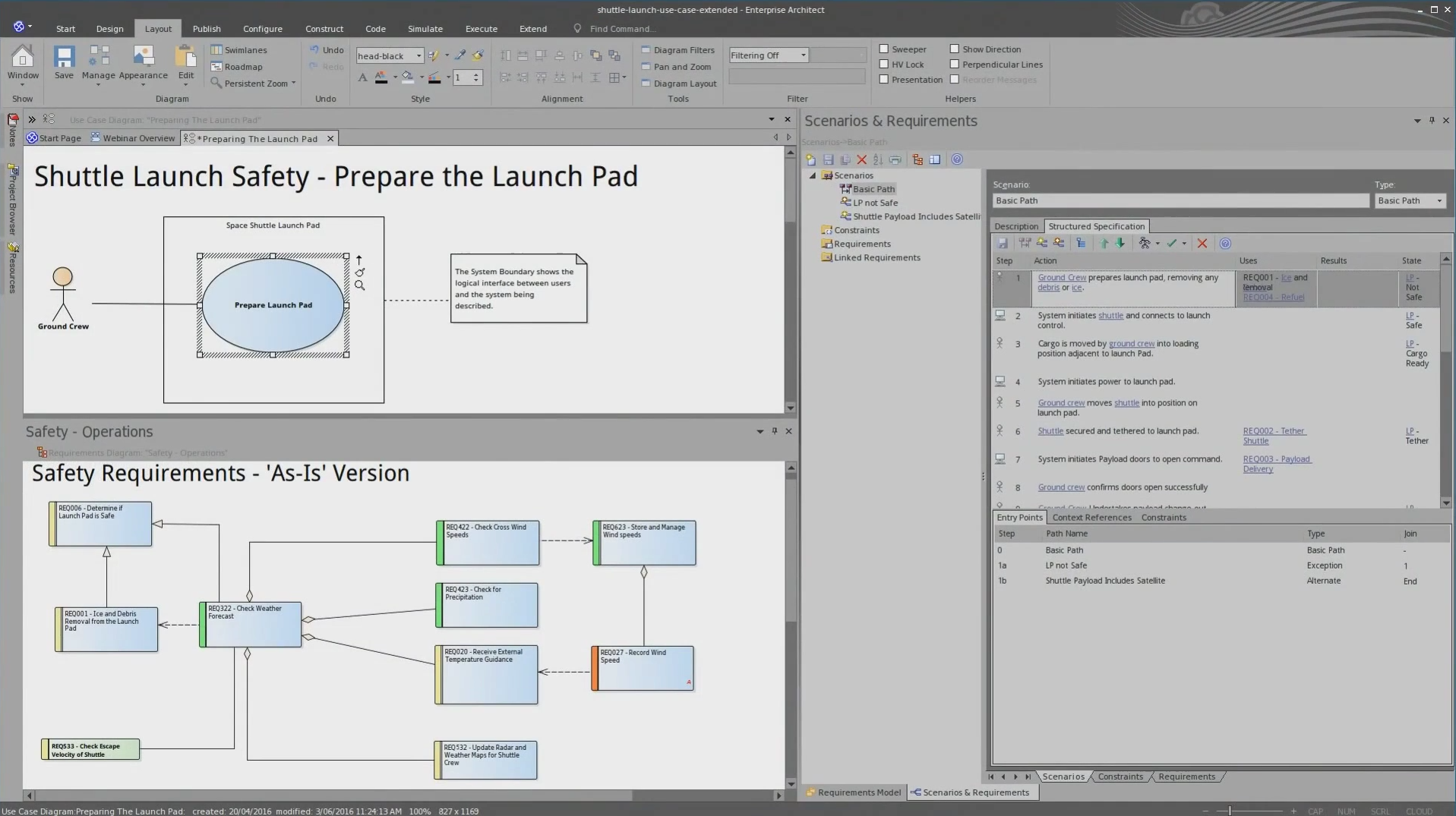The height and width of the screenshot is (816, 1456).
Task: Enable the Sweeper checkbox
Action: click(x=884, y=49)
